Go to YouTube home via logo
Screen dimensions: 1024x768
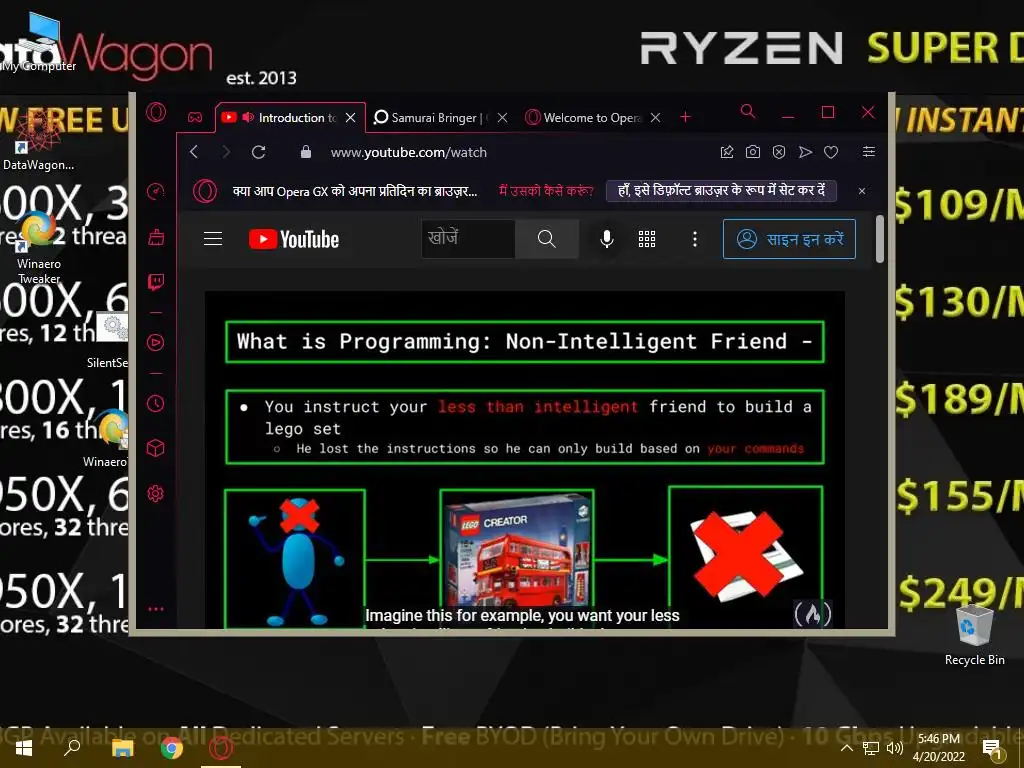coord(294,239)
